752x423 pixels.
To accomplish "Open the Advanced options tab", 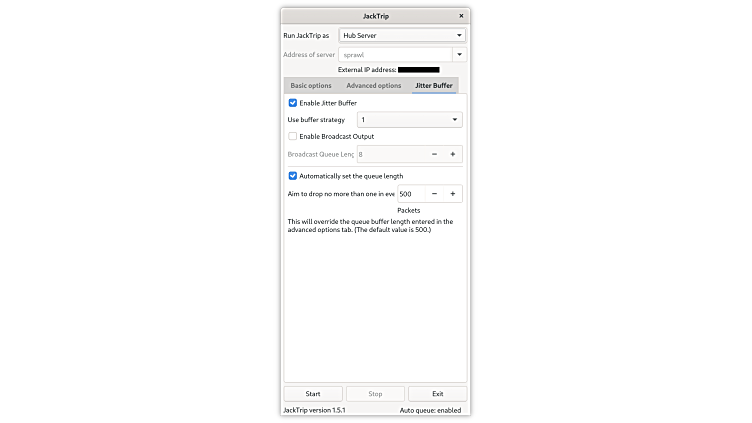I will pyautogui.click(x=374, y=85).
